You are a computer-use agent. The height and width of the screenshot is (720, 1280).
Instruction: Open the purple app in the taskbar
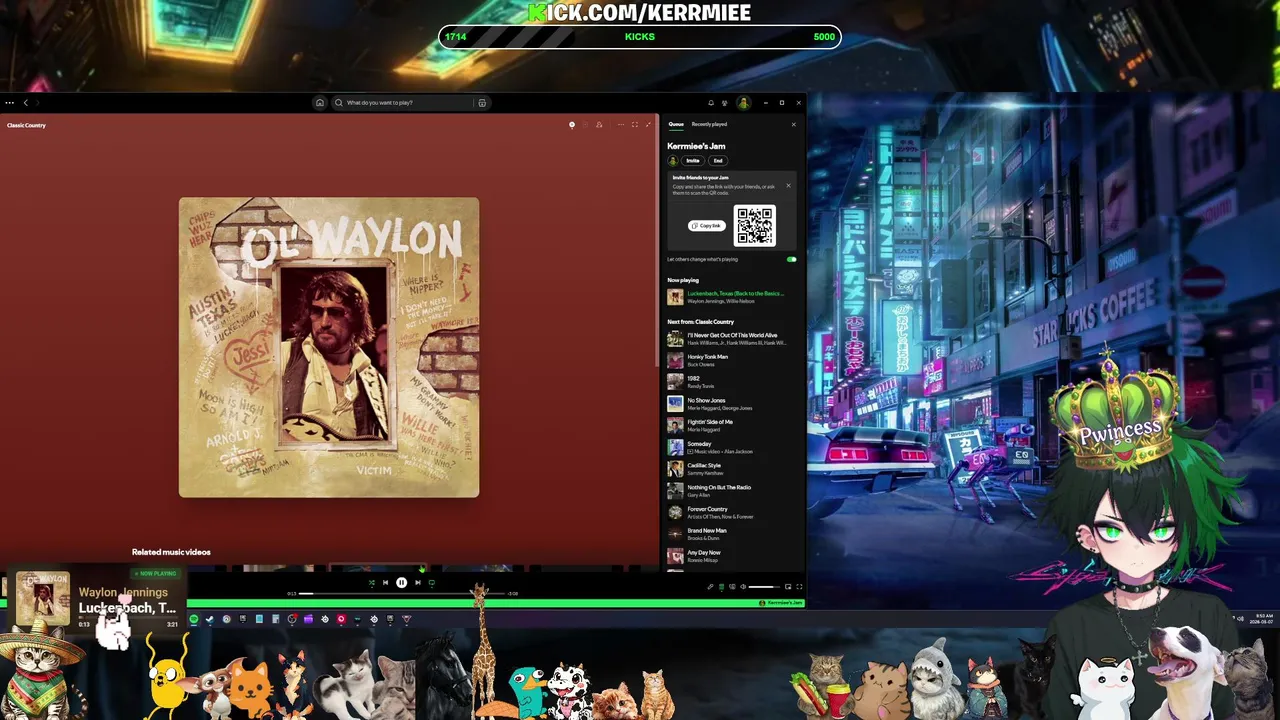click(308, 619)
